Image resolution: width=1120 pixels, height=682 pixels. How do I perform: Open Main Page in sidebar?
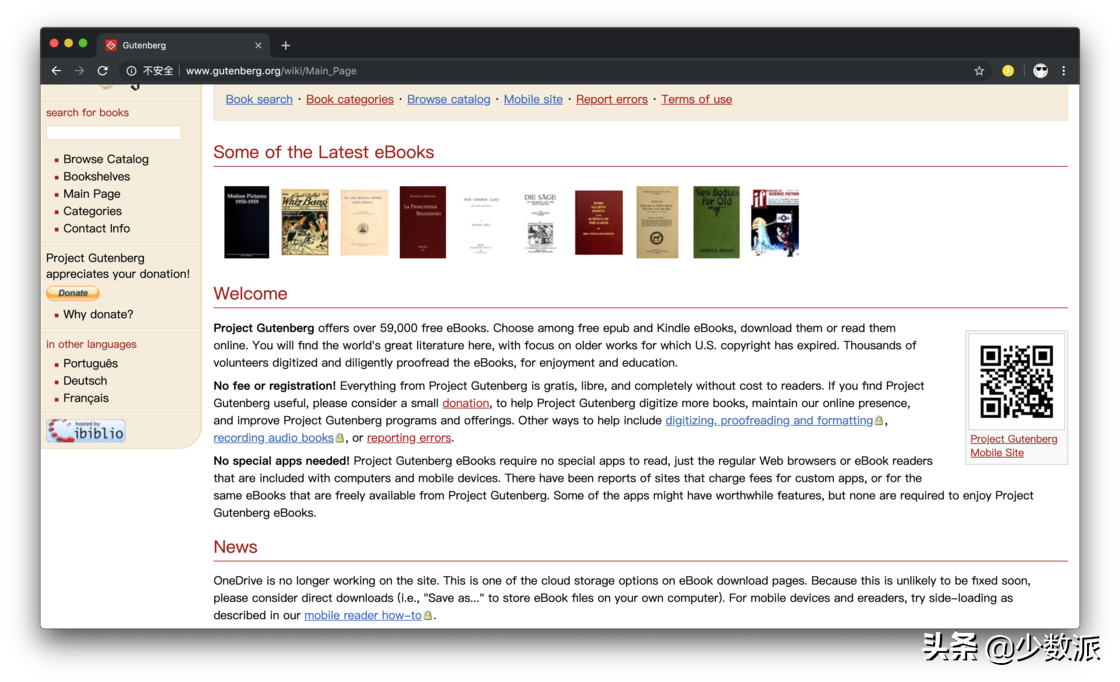91,194
